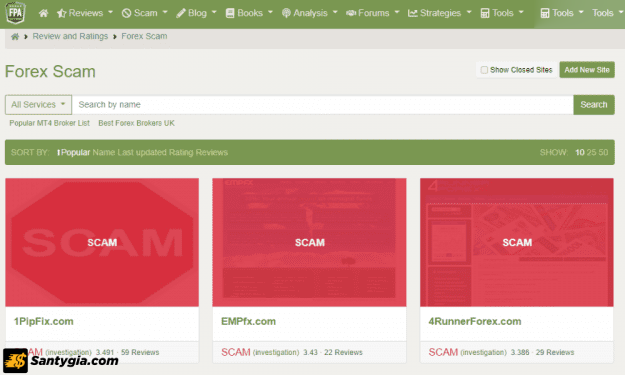Open the EMPfx.com scam thumbnail
This screenshot has width=625, height=375.
(309, 242)
